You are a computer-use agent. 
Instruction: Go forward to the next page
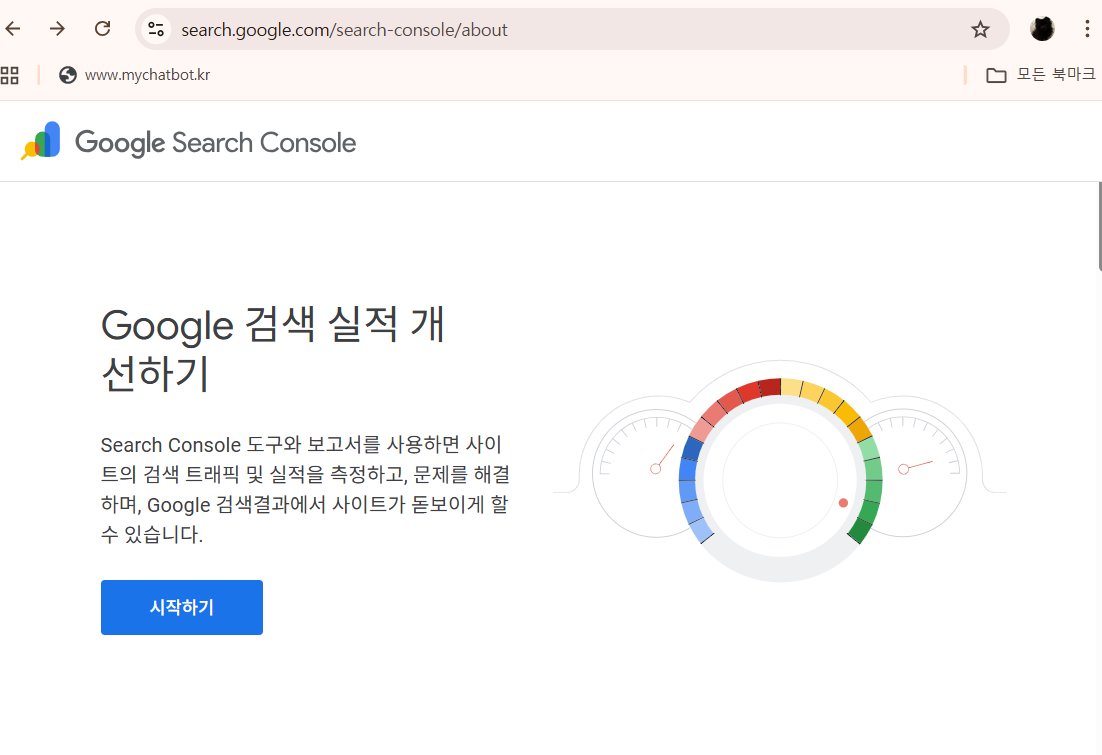58,29
